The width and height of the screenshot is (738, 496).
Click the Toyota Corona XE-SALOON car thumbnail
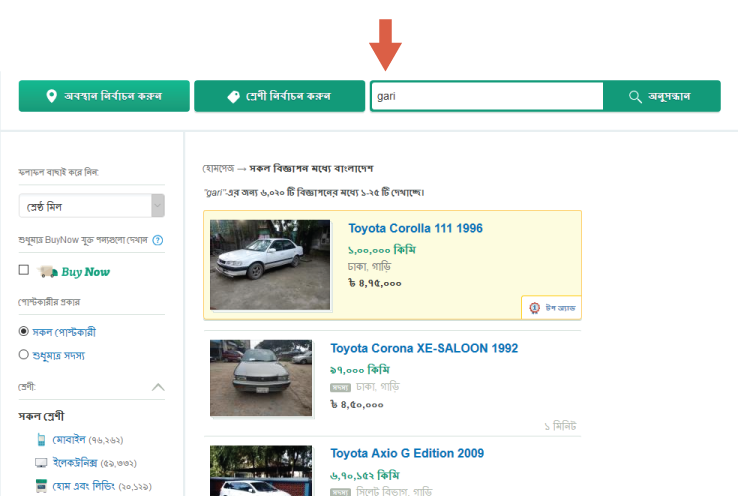coord(261,378)
